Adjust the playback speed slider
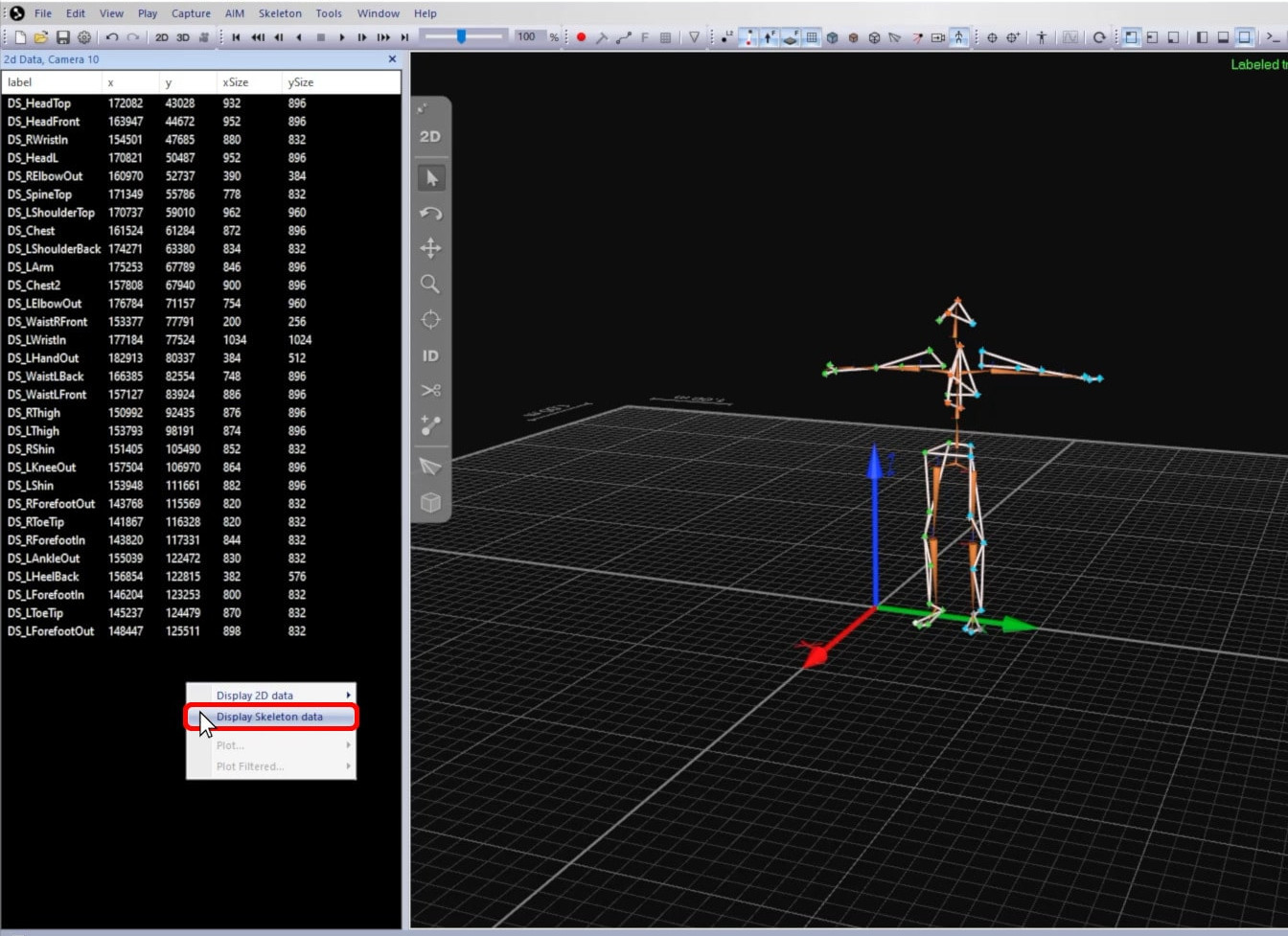1288x936 pixels. (x=464, y=37)
